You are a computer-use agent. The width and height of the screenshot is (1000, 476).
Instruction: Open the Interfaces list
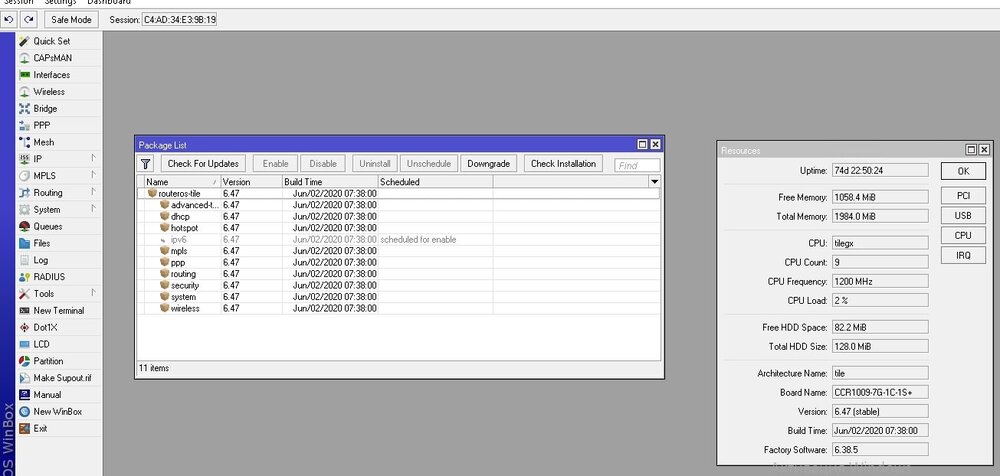[x=51, y=75]
